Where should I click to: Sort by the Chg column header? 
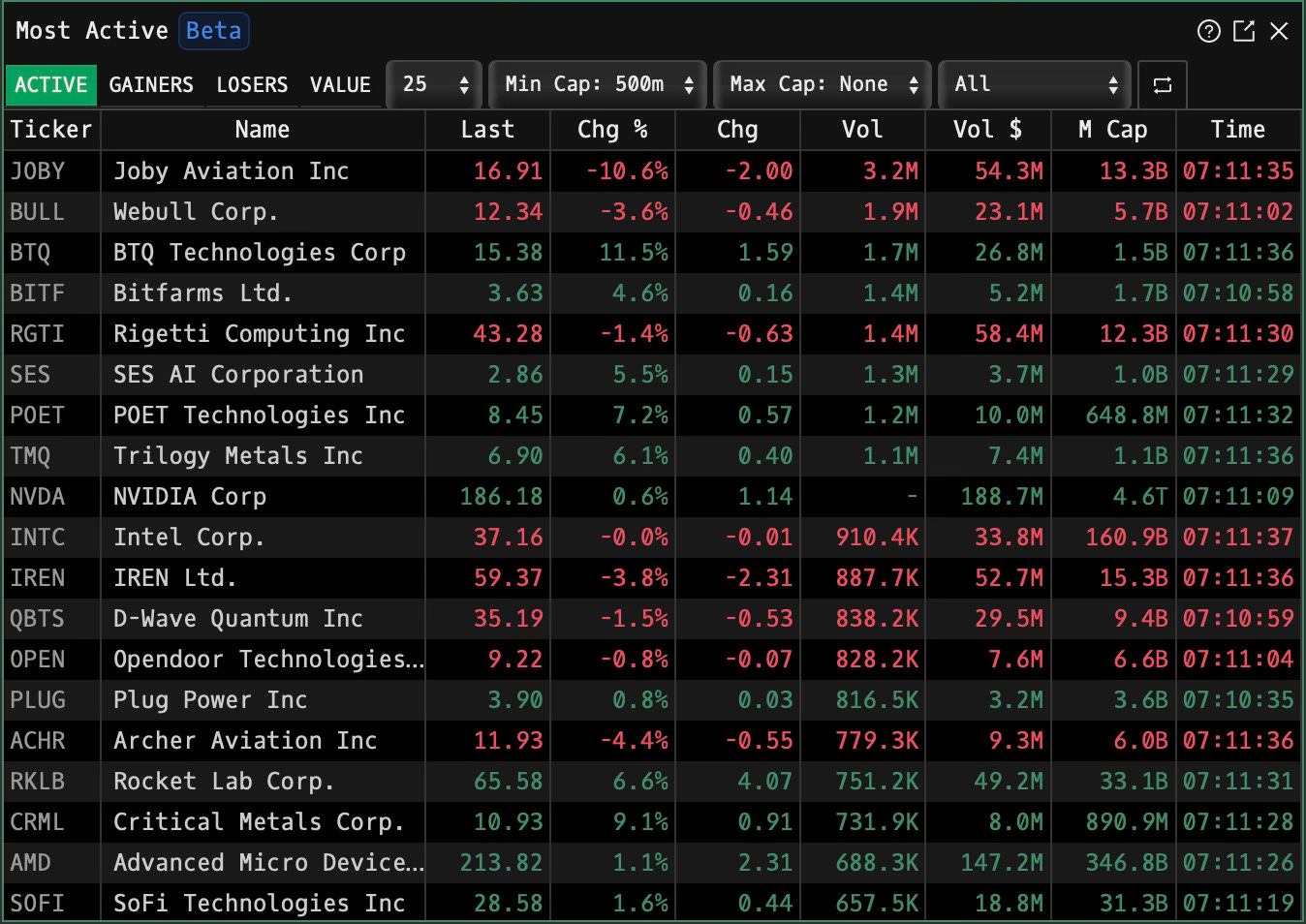pos(737,130)
